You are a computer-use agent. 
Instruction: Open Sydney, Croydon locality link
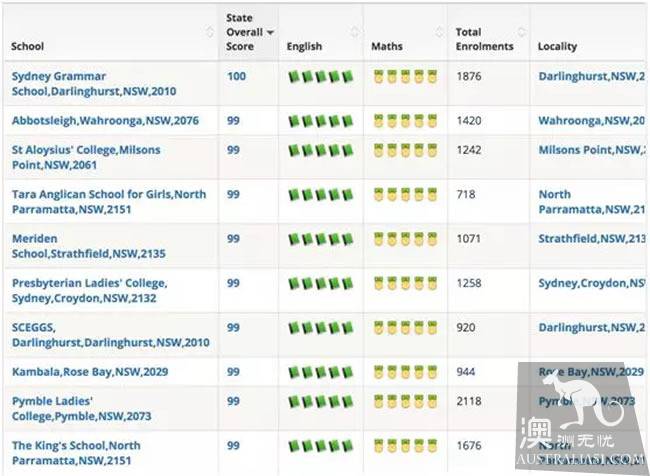[x=592, y=283]
